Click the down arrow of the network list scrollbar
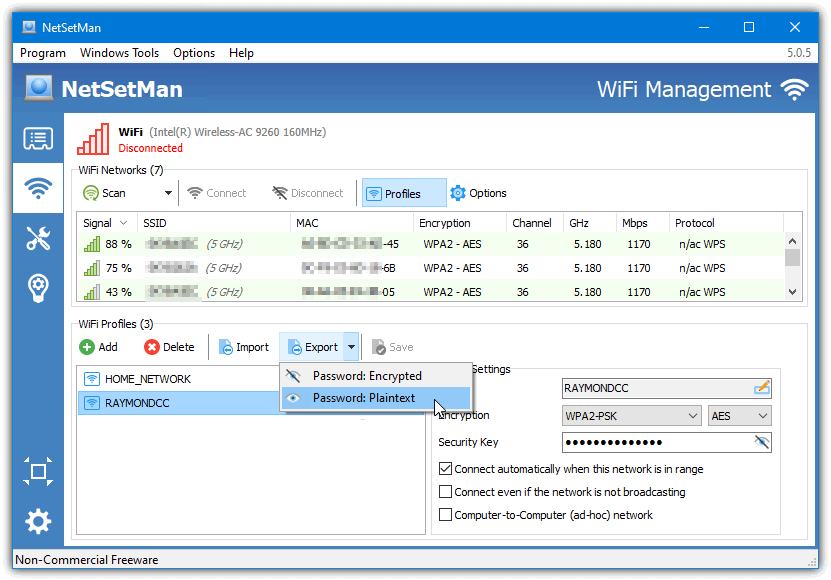 (792, 292)
